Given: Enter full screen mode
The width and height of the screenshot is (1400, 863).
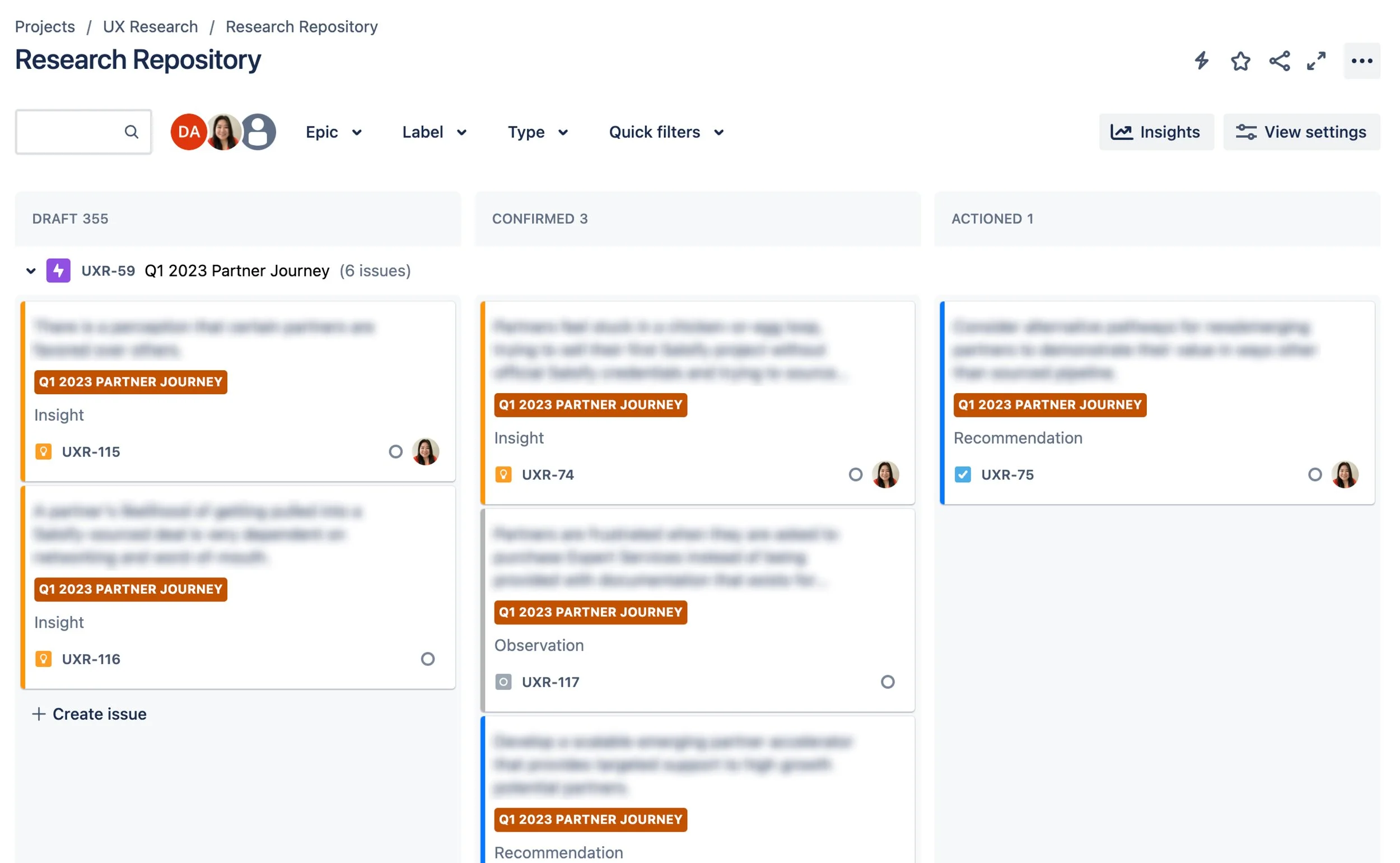Looking at the screenshot, I should click(x=1316, y=60).
